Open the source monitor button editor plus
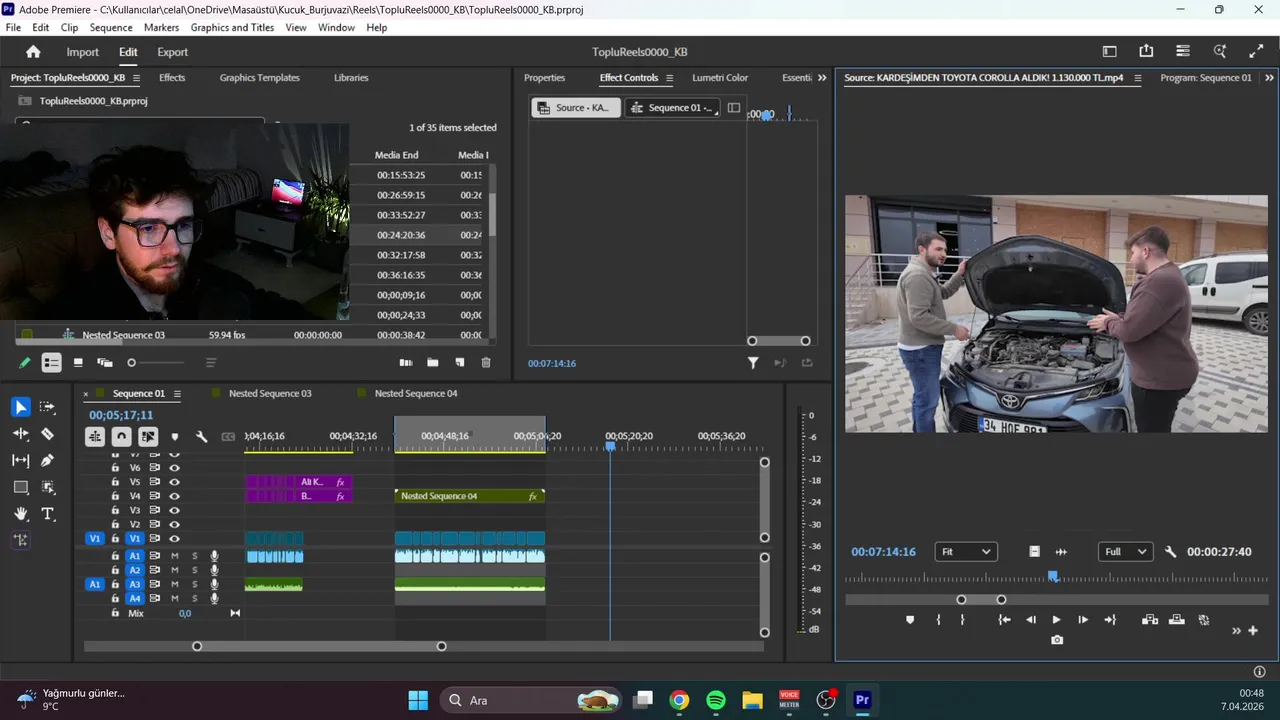Screen dimensions: 1280x720 pyautogui.click(x=1253, y=630)
